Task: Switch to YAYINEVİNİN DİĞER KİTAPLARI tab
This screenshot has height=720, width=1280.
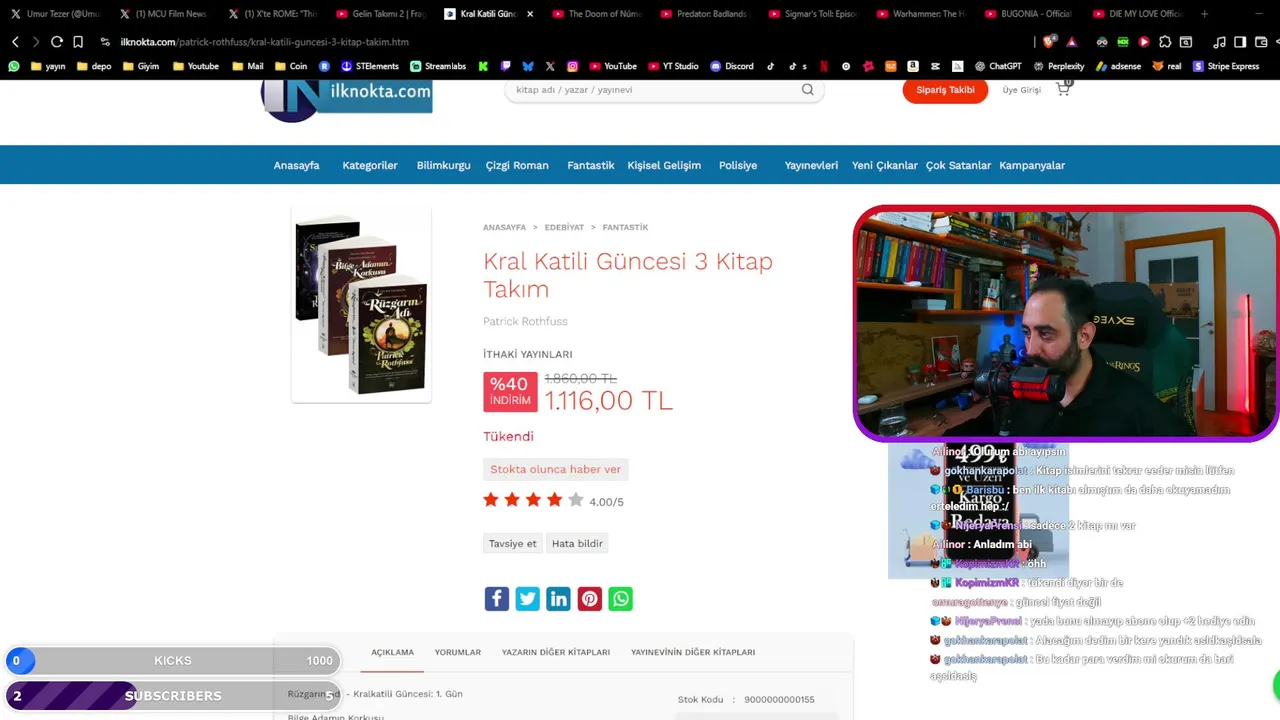Action: click(693, 652)
